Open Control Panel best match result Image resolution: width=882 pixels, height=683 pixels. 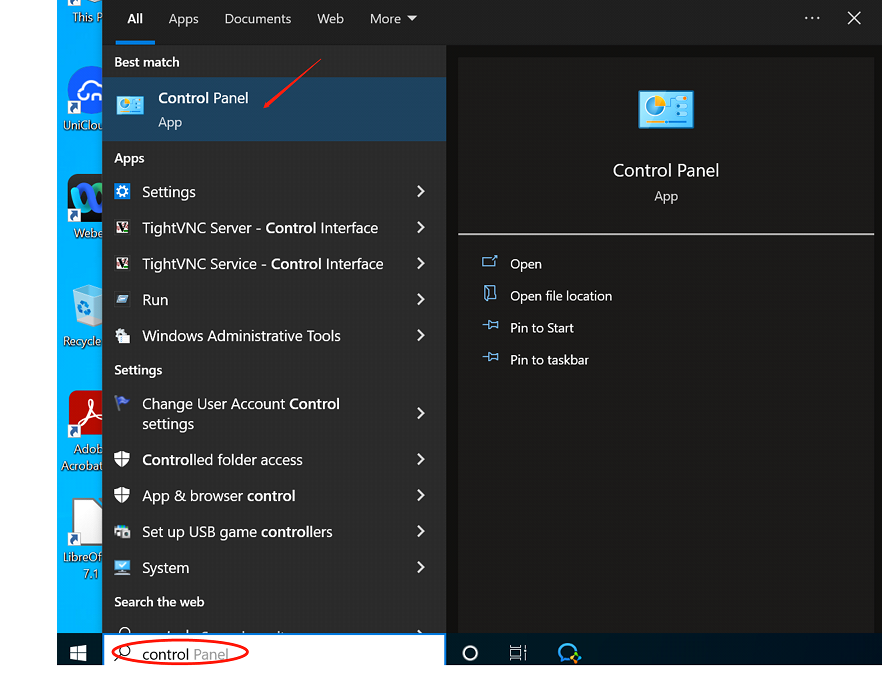(274, 109)
